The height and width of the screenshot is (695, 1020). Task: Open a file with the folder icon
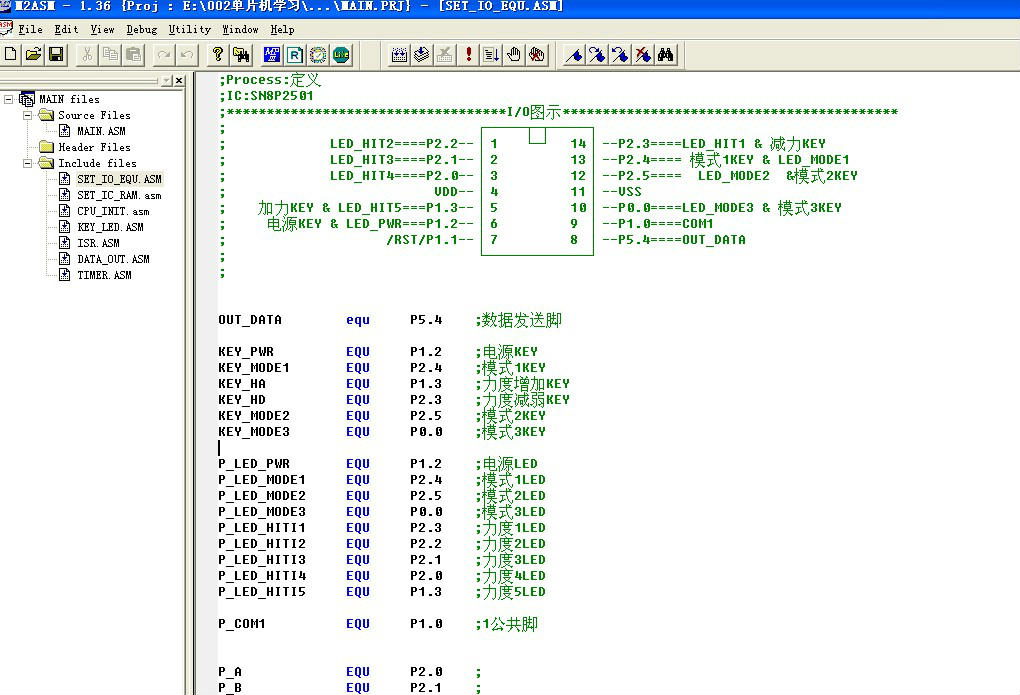point(33,54)
